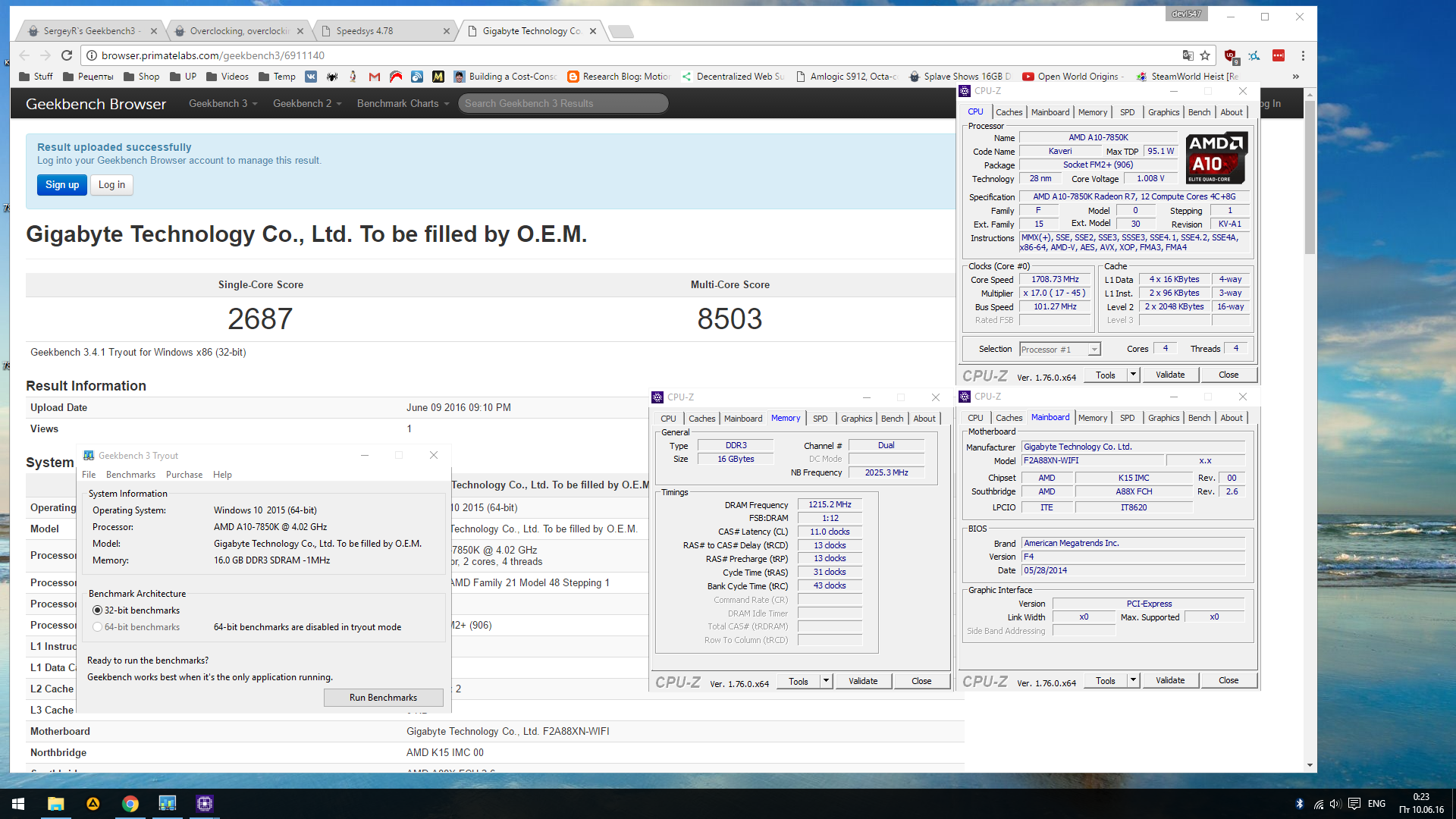Click Tools button in top CPU-Z window

pyautogui.click(x=1106, y=375)
